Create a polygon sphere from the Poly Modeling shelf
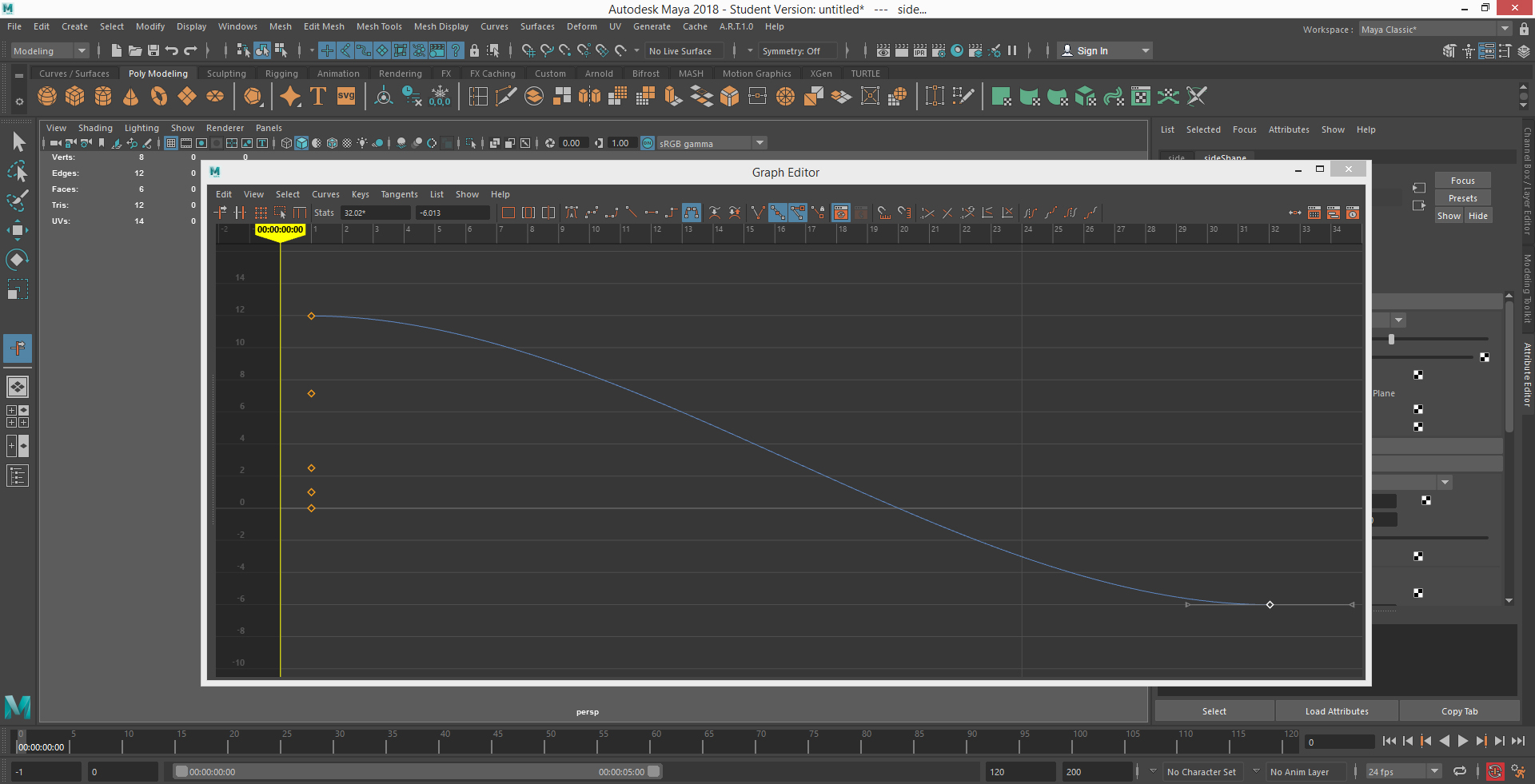 pos(46,96)
